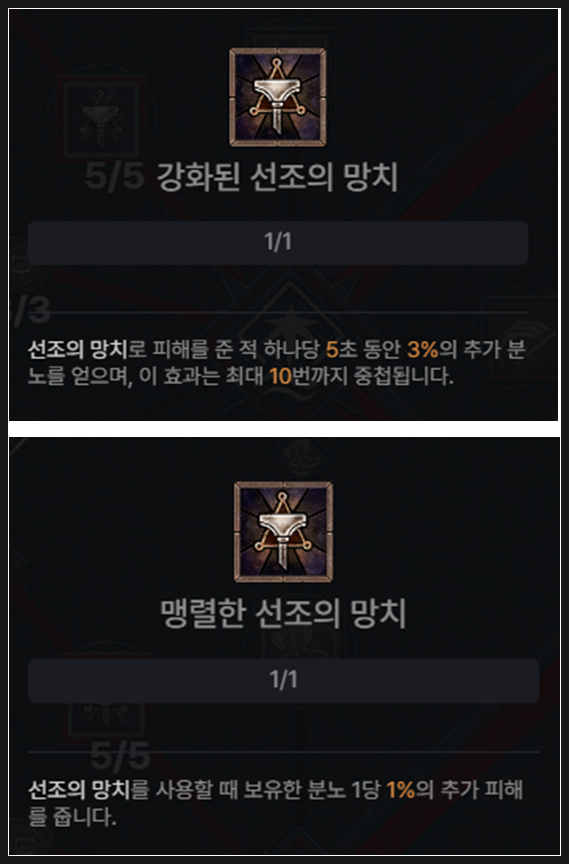Screen dimensions: 569x864
Task: Click the 1/1 rank bar under 맹렬한 선조의 망치
Action: coord(283,681)
